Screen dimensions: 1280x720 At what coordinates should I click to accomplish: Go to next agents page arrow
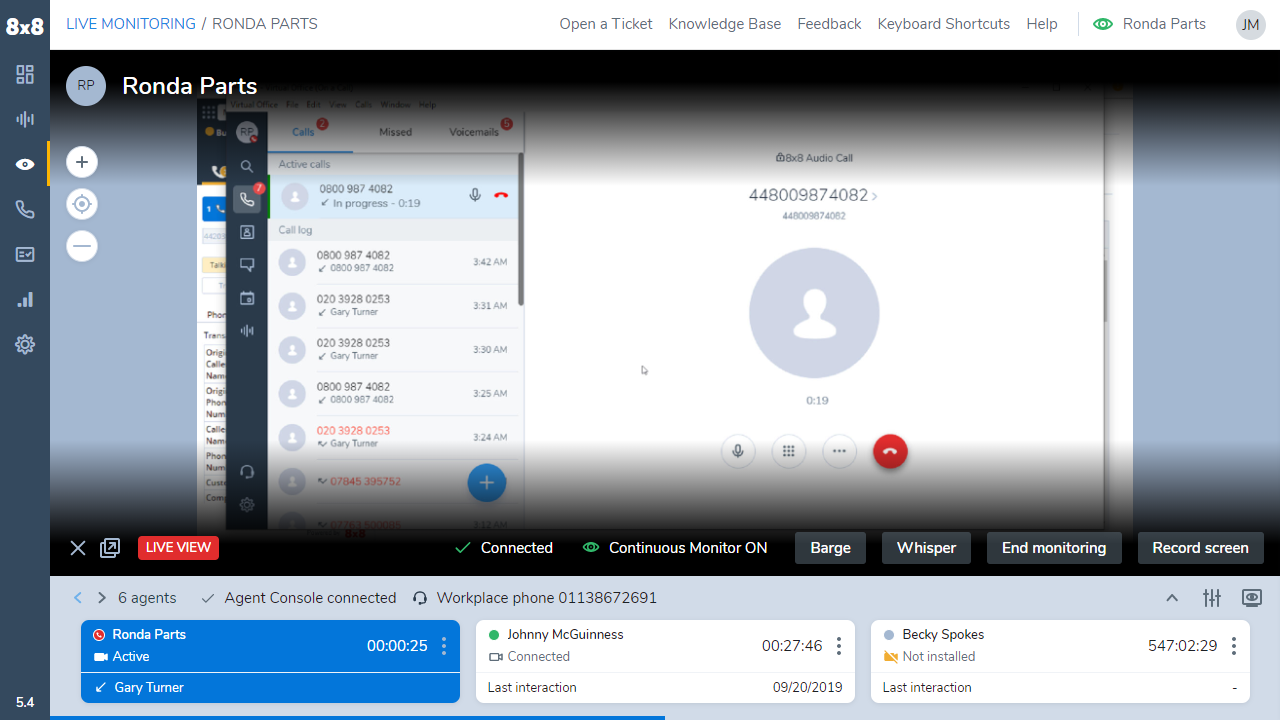(x=101, y=598)
